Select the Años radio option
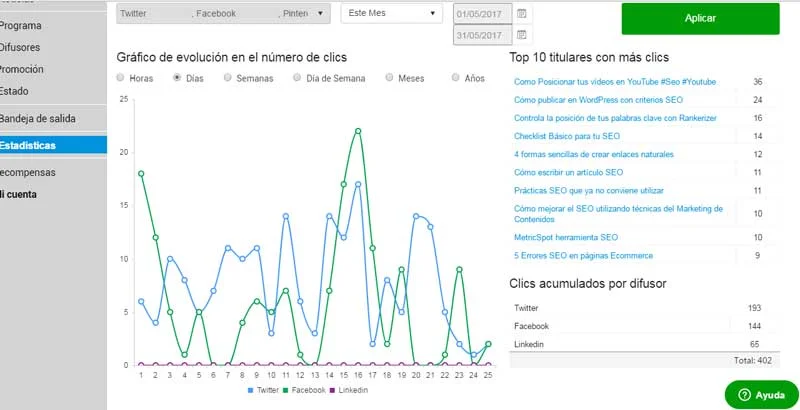800x410 pixels. (456, 78)
